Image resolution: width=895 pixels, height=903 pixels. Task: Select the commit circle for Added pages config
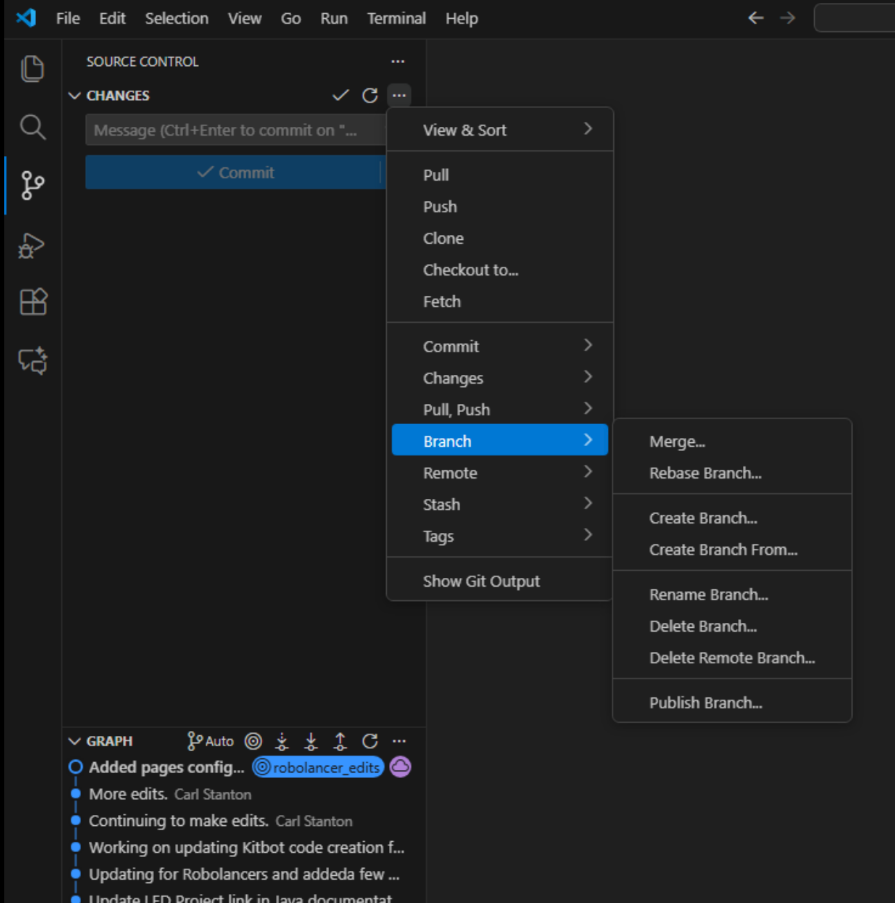75,766
